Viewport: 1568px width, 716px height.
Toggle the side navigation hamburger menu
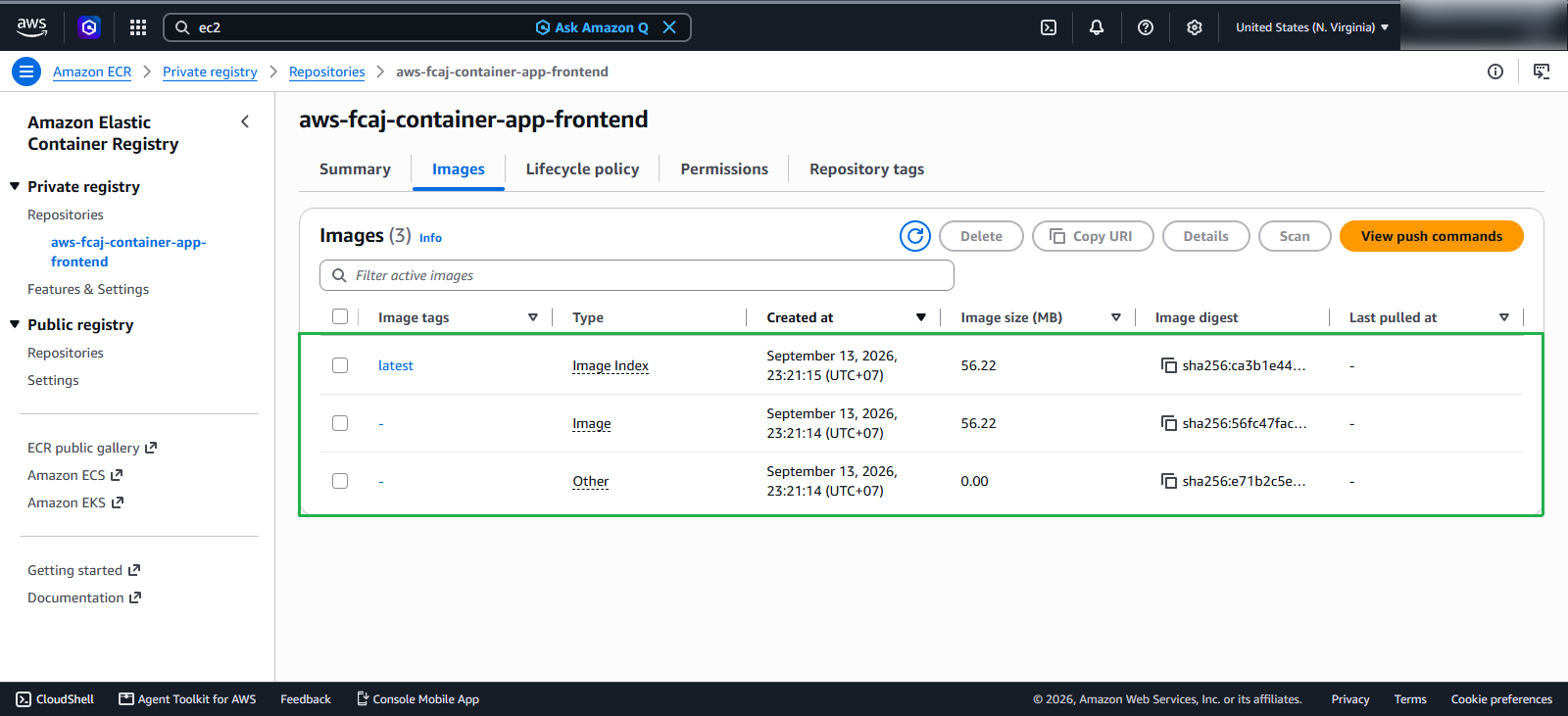tap(26, 72)
